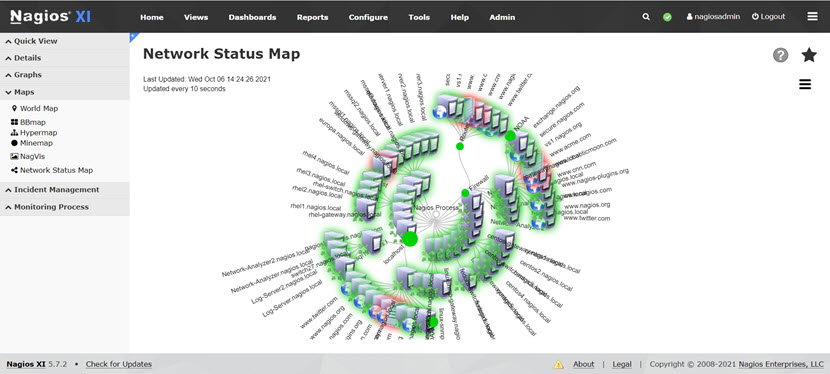Screen dimensions: 830x374
Task: Click the Nagios XI logo
Action: [50, 16]
